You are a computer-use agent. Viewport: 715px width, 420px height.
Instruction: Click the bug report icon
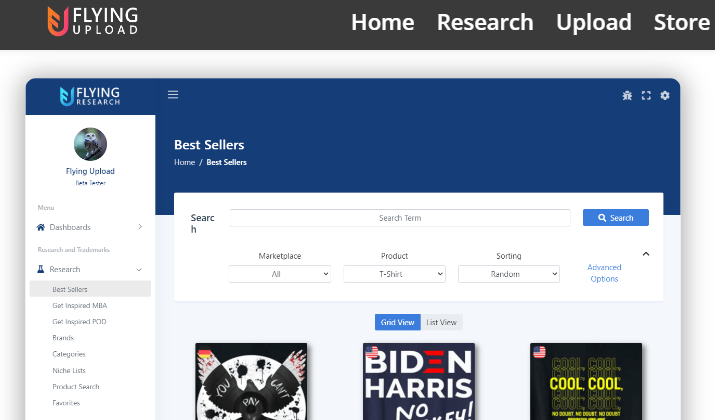627,95
